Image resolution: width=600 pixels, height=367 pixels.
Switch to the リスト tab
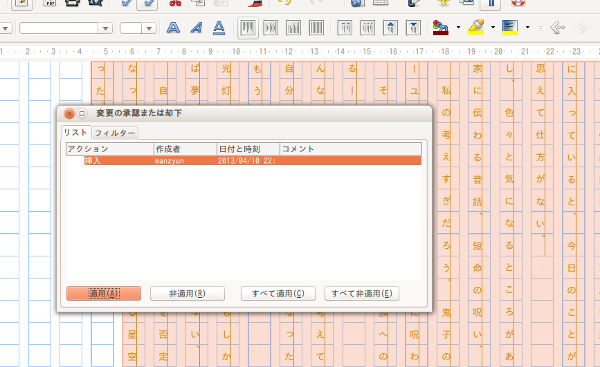(76, 132)
